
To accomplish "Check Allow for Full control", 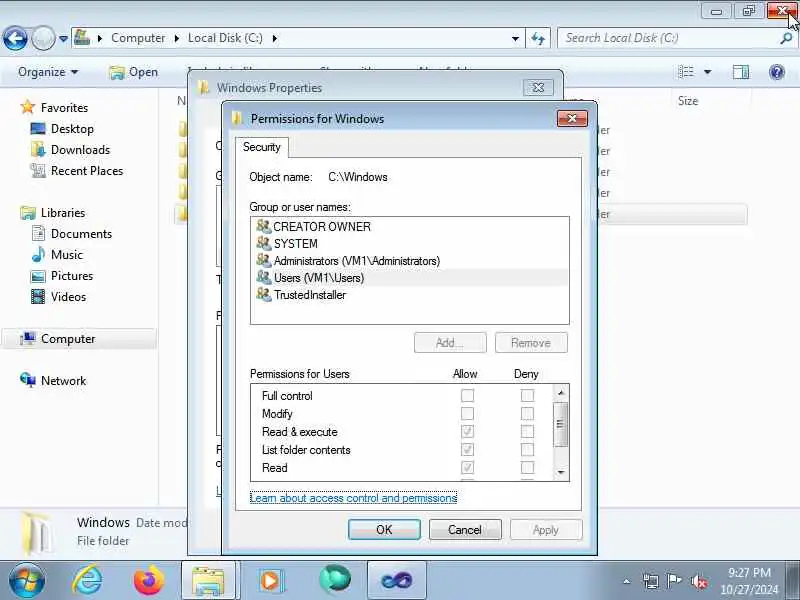I will click(467, 395).
